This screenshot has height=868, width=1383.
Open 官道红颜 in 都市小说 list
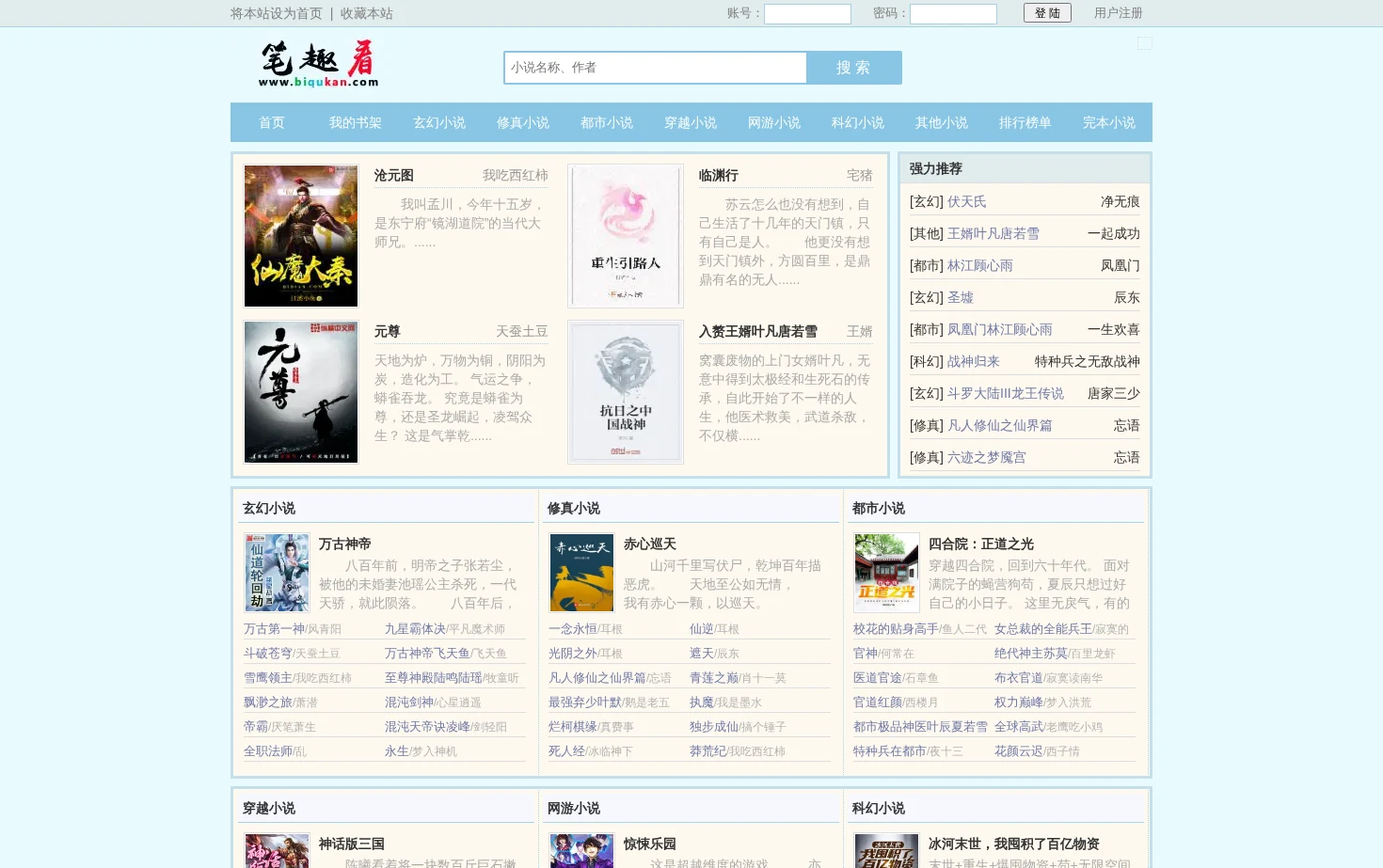(x=878, y=702)
